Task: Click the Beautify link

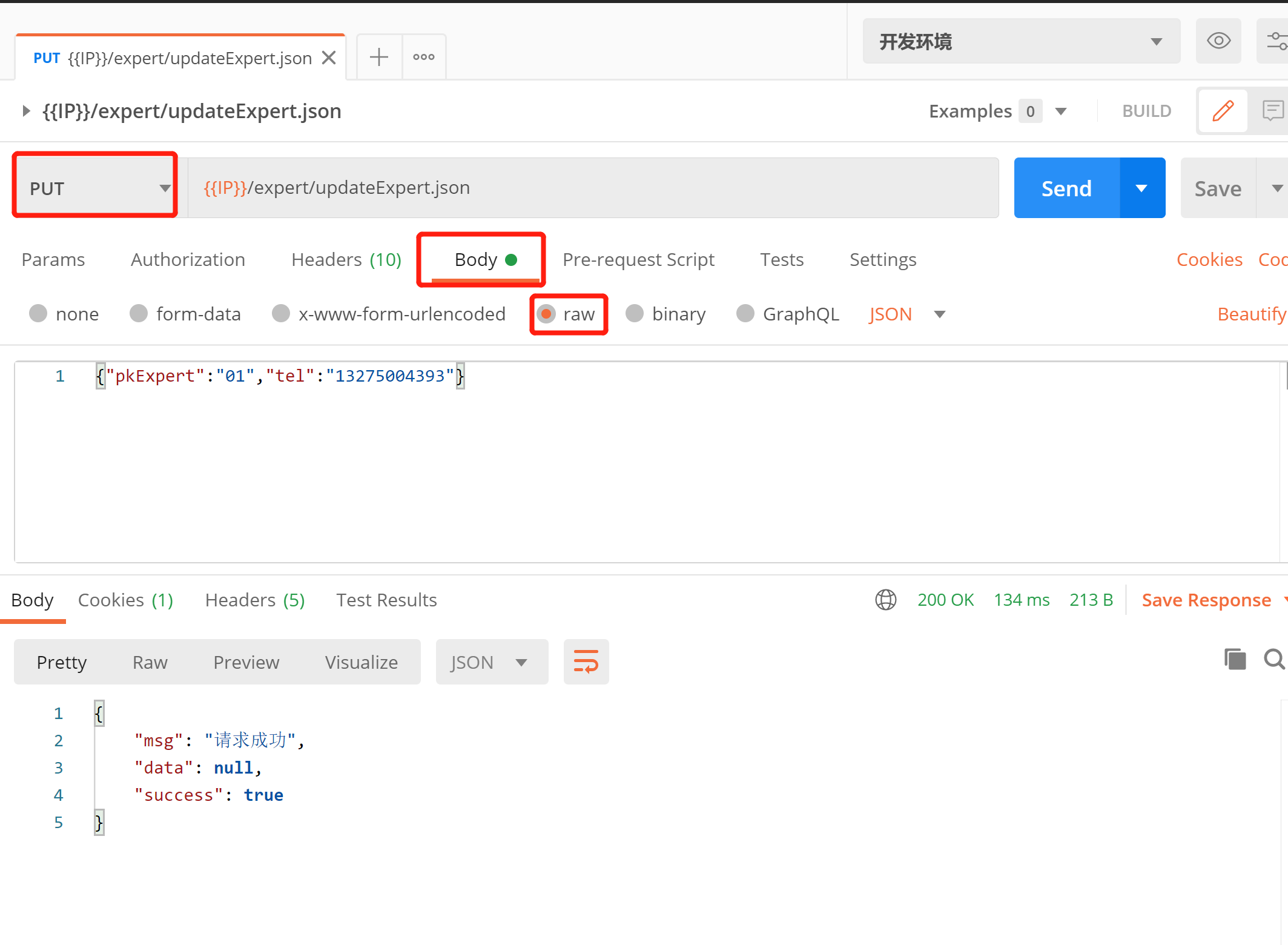Action: pos(1251,314)
